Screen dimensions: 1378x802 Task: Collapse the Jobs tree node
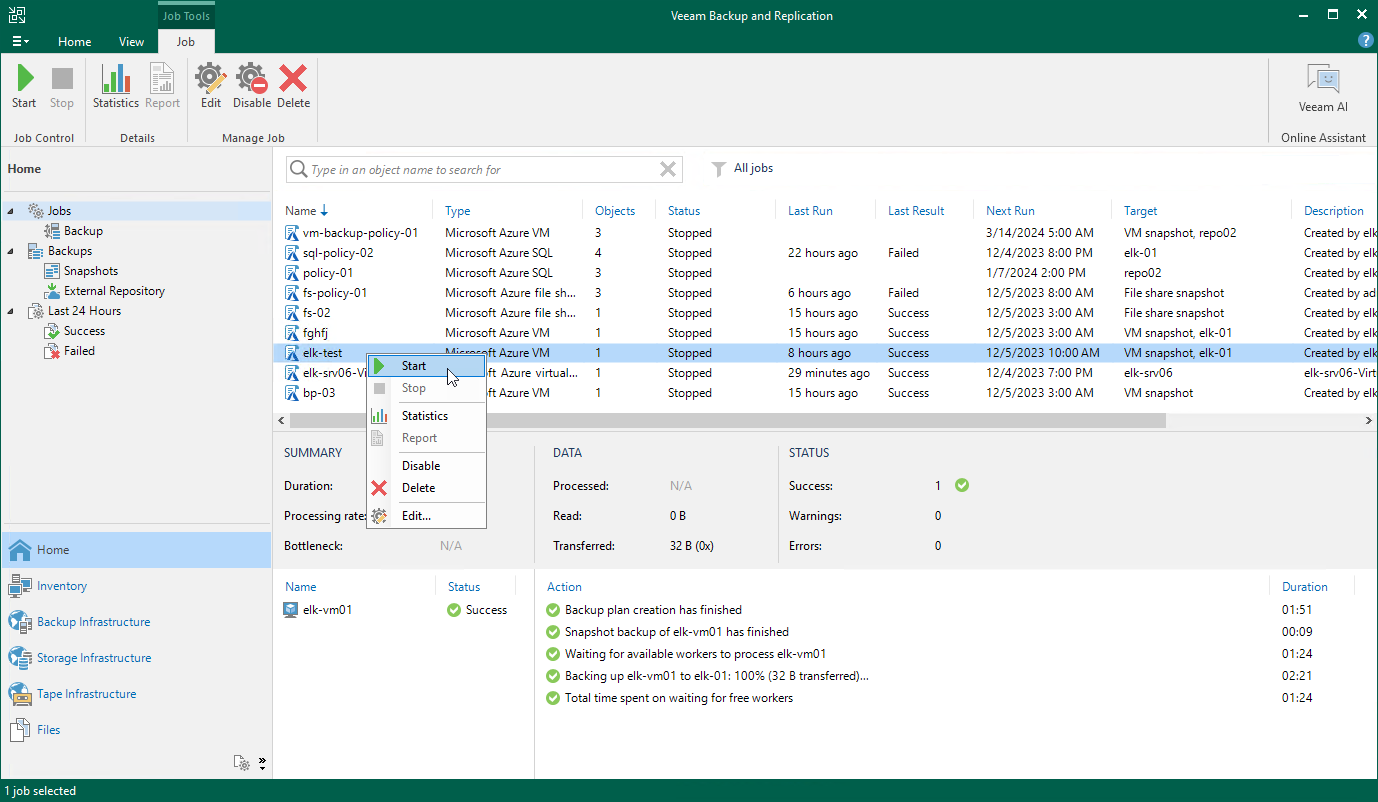tap(11, 211)
